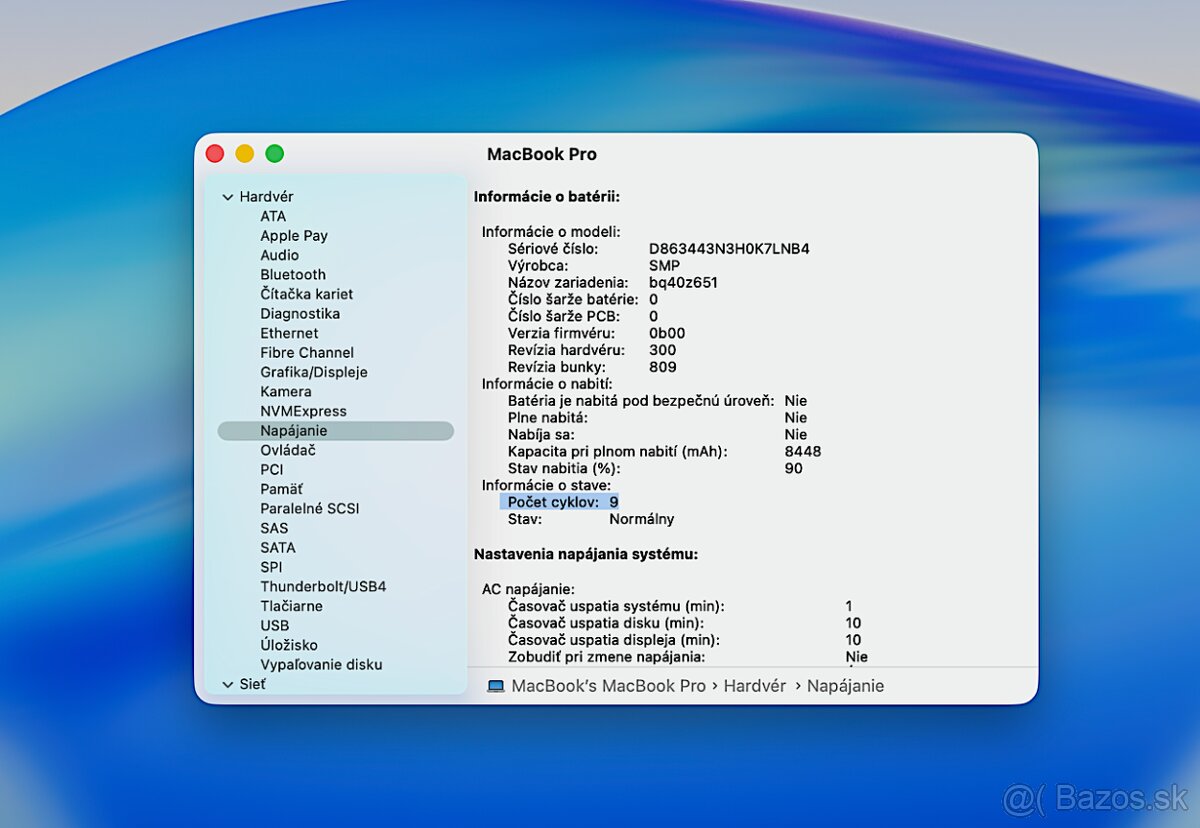The height and width of the screenshot is (828, 1200).
Task: Select the NVMExpress hardware entry
Action: tap(304, 411)
